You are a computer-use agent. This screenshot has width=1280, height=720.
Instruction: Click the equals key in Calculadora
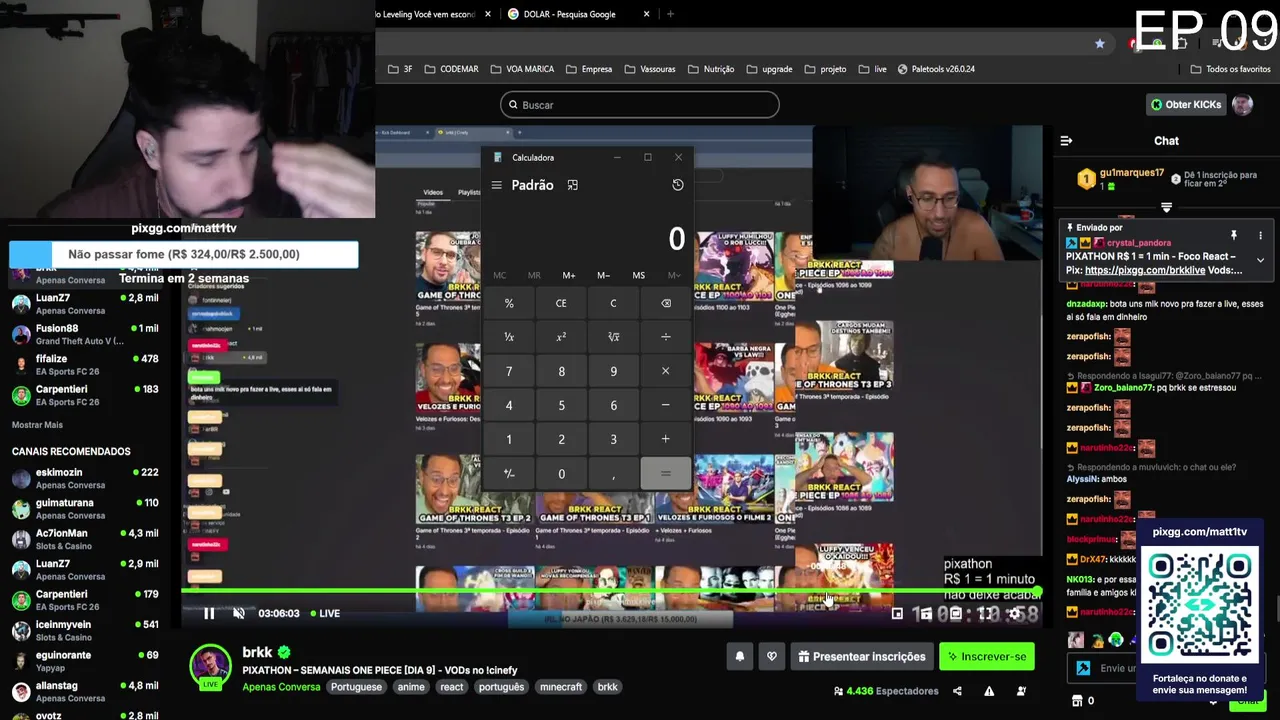(x=666, y=473)
